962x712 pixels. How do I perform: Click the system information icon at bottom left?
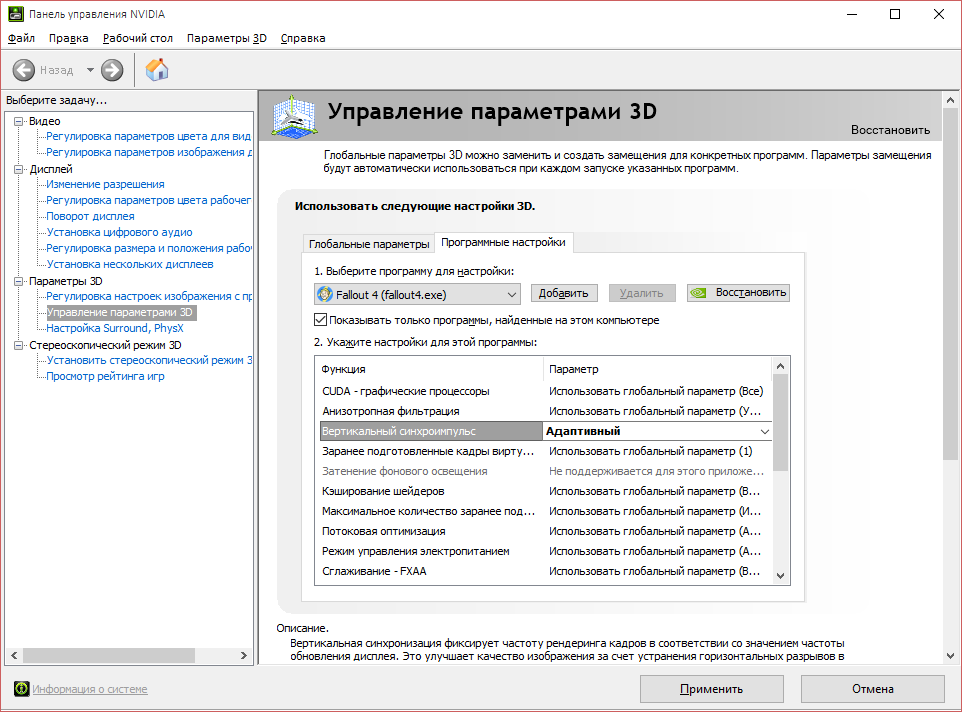pyautogui.click(x=21, y=689)
